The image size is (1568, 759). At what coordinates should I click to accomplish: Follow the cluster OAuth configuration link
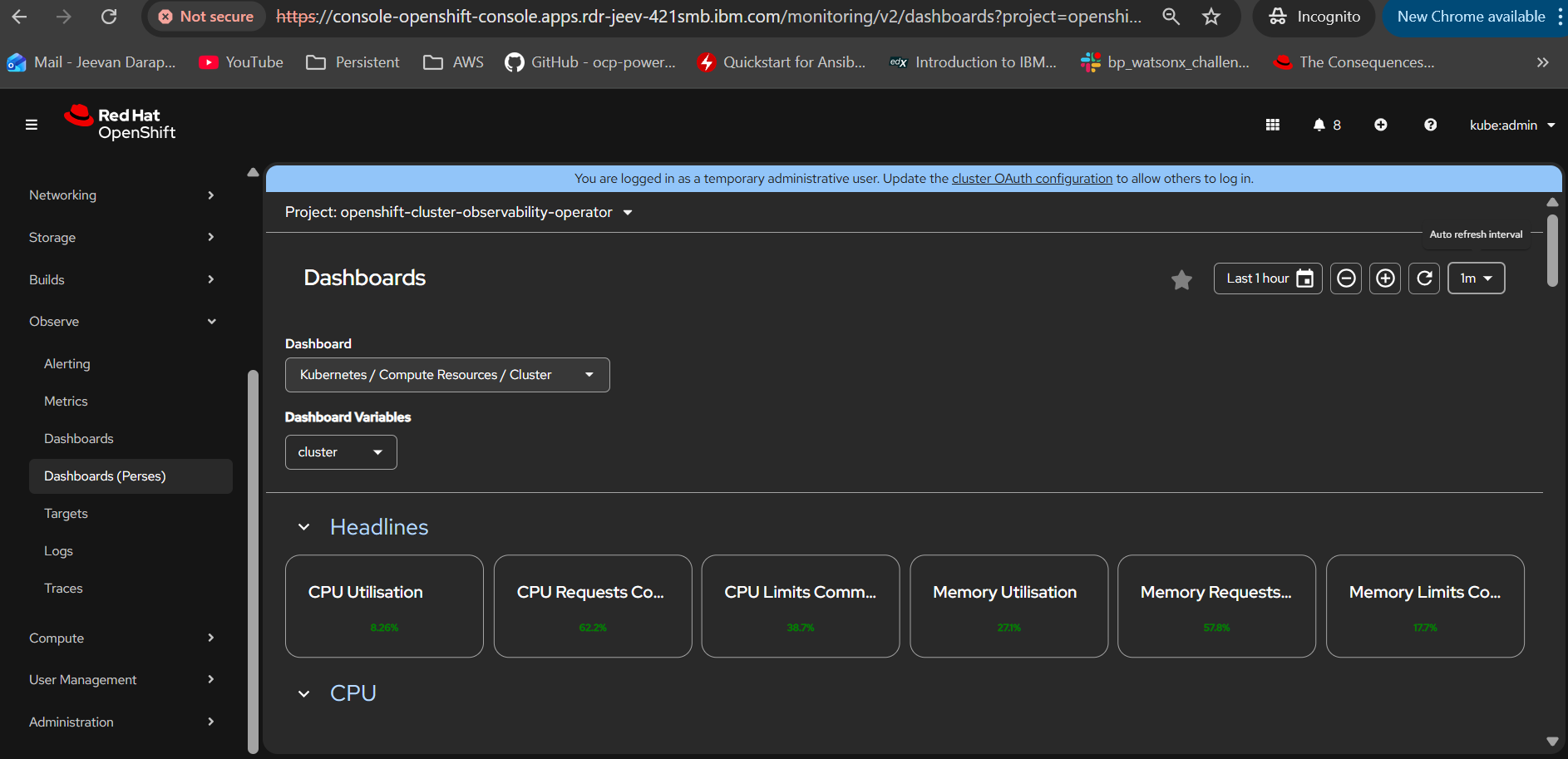(1032, 179)
